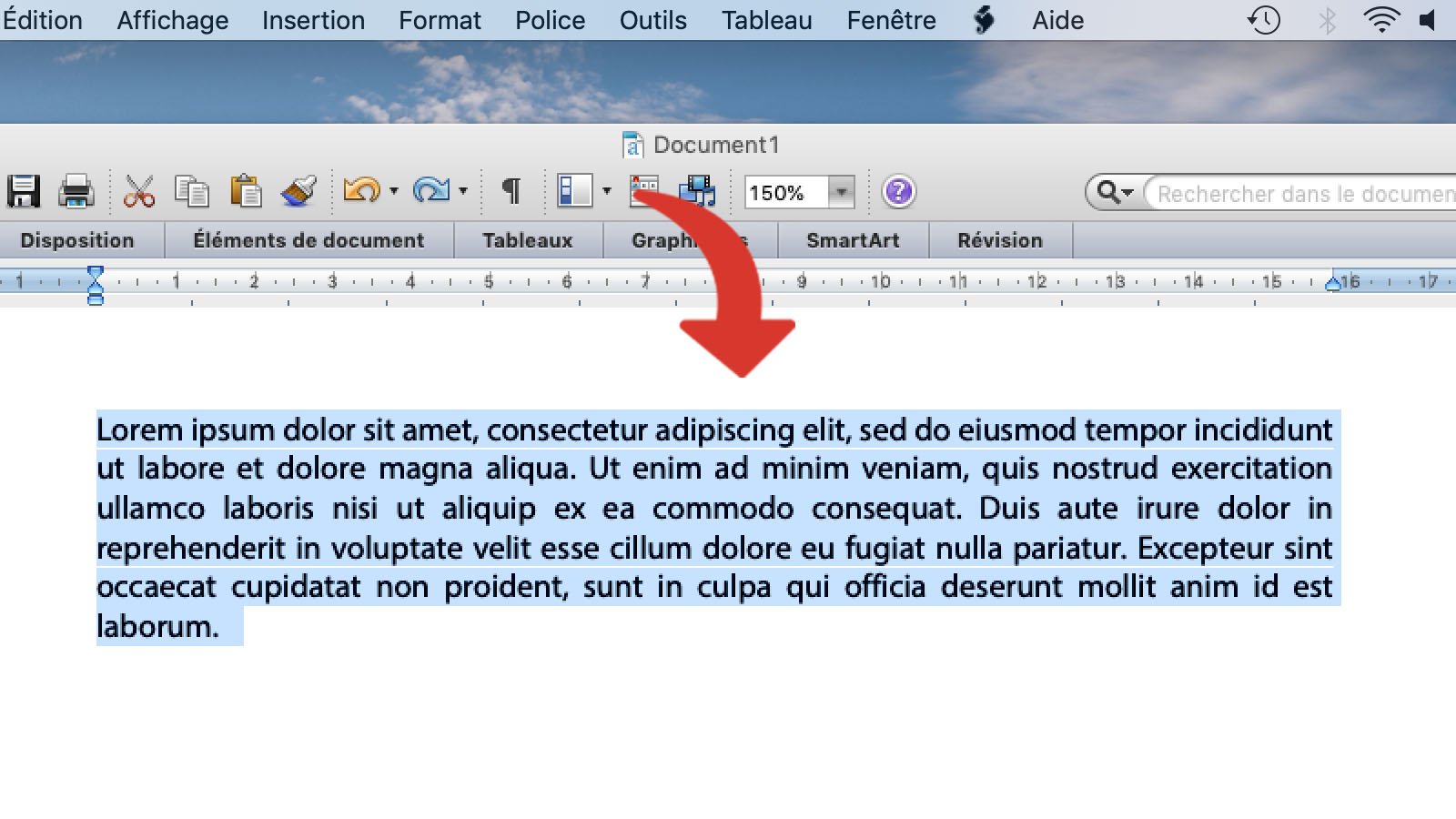Open the Insertion menu
The image size is (1456, 819).
[312, 20]
